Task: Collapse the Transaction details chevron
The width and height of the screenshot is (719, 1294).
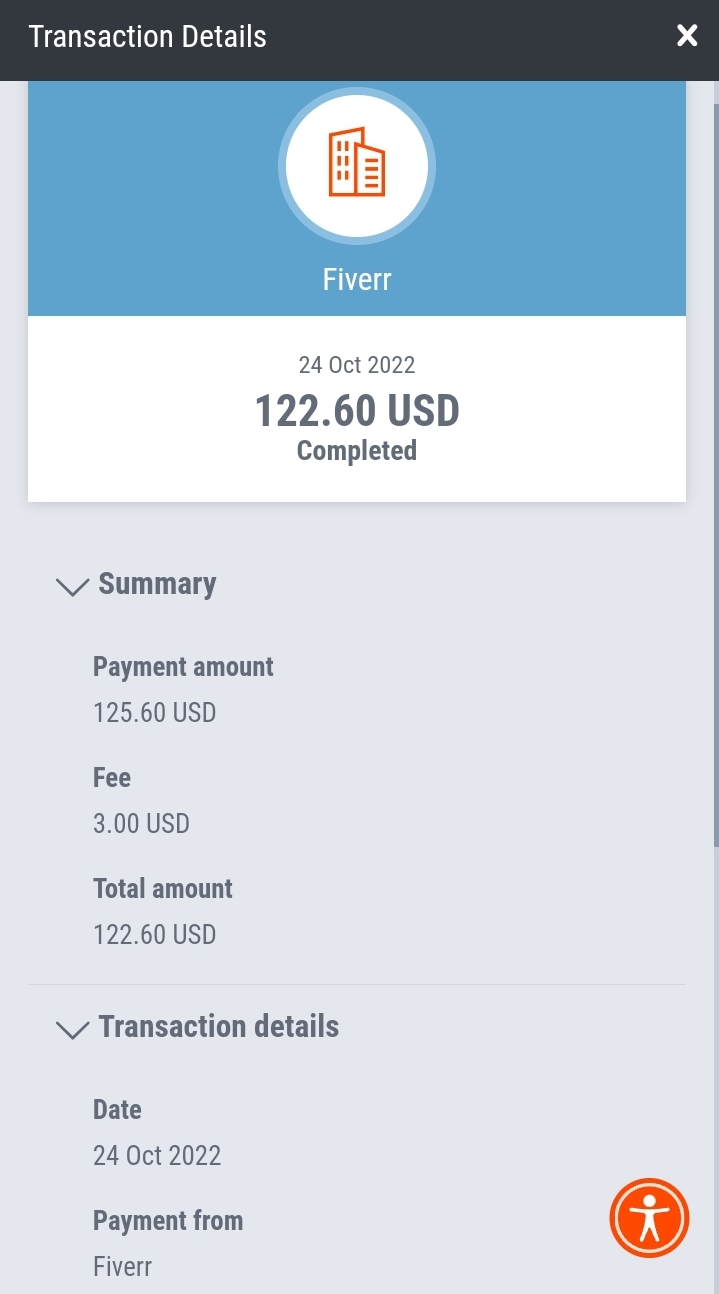Action: [x=73, y=1029]
